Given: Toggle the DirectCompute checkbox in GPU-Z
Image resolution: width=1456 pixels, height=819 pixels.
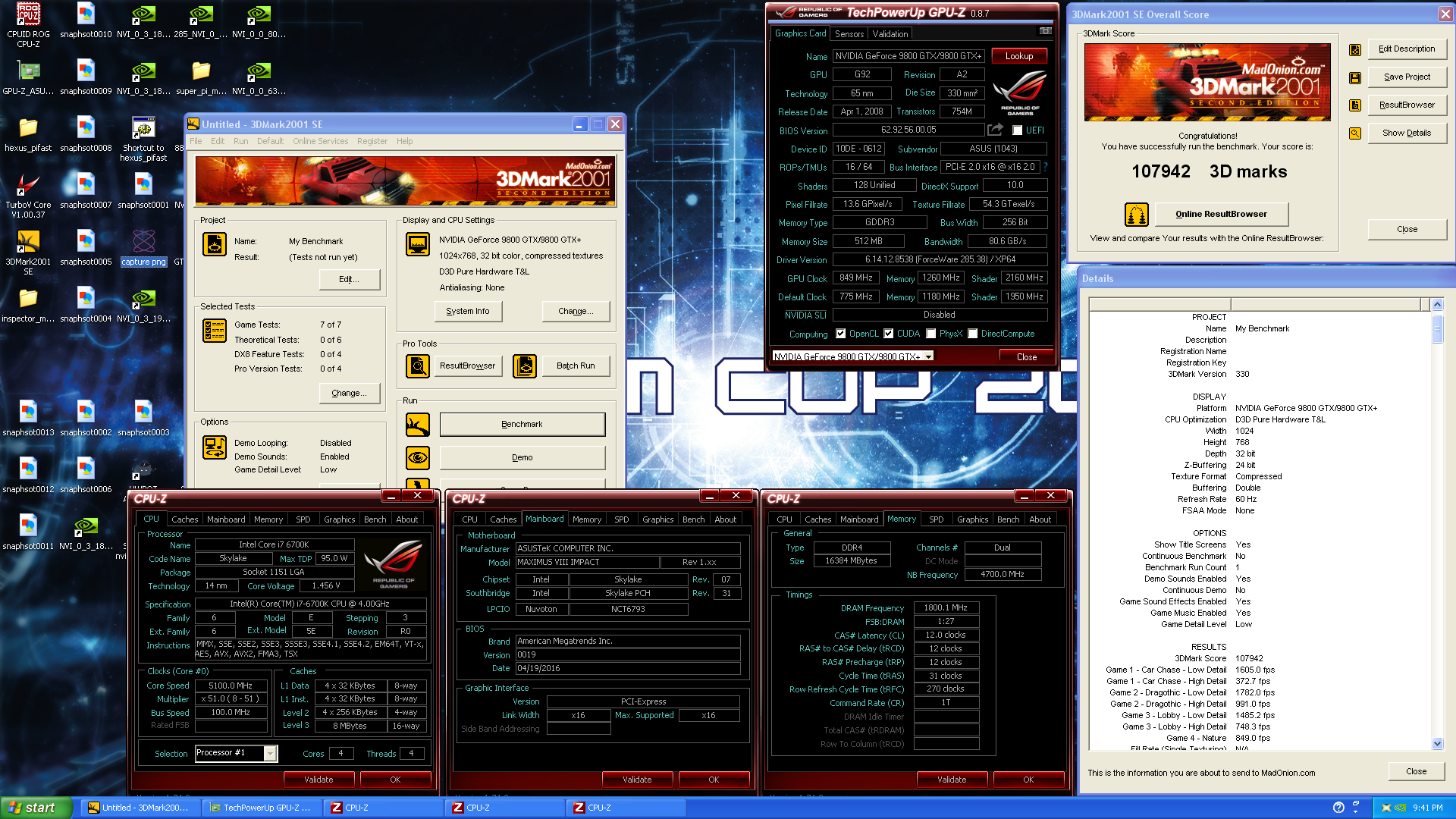Looking at the screenshot, I should (973, 334).
